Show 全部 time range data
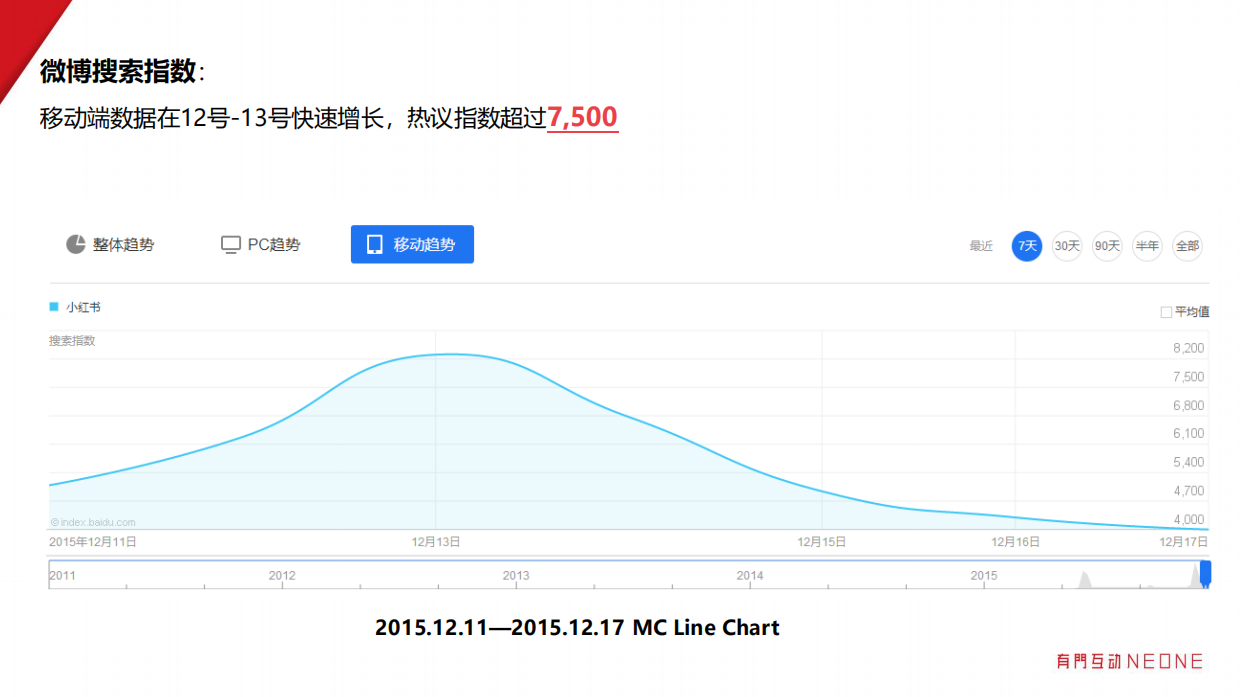Viewport: 1240px width, 697px height. pyautogui.click(x=1187, y=246)
